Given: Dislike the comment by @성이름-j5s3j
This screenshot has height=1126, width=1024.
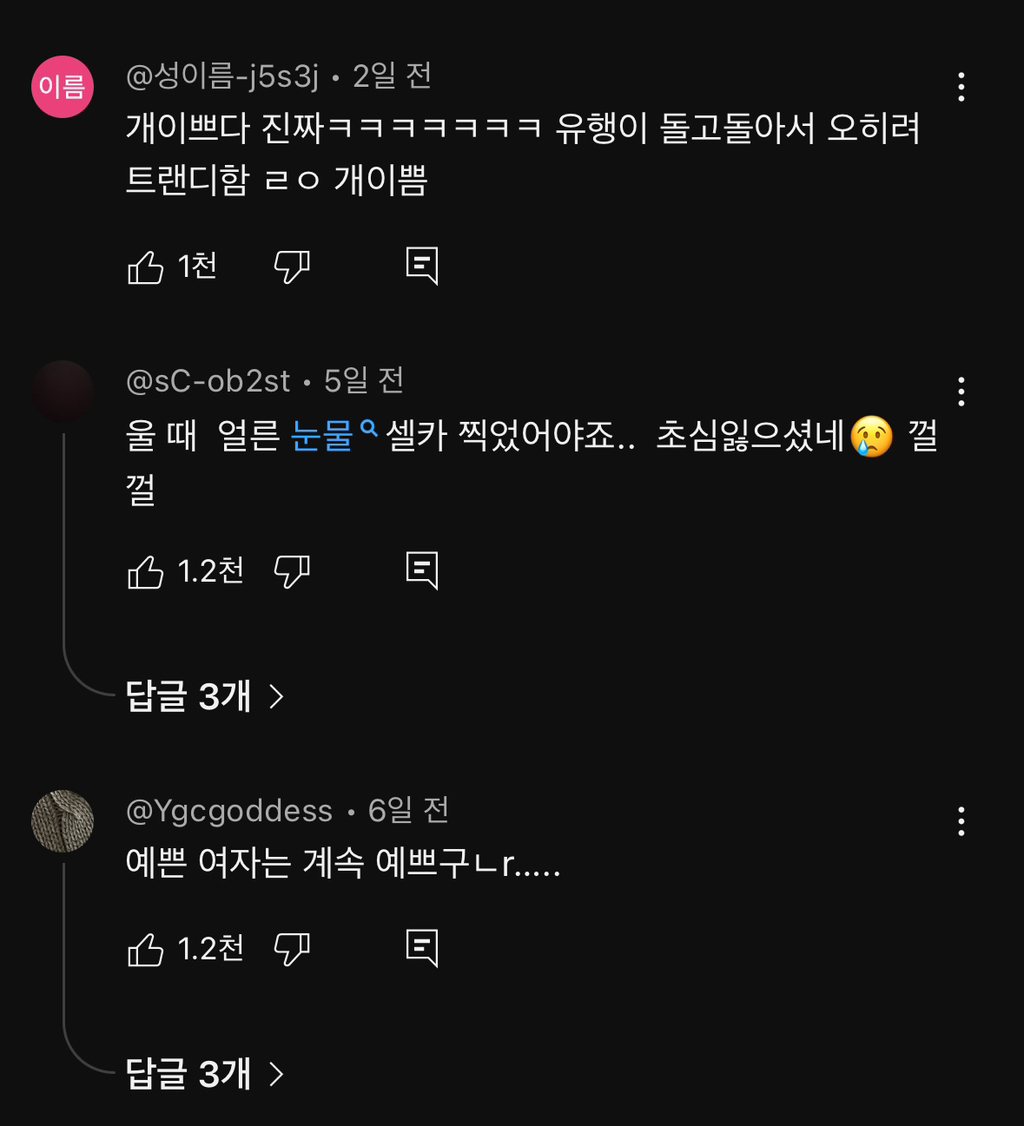Looking at the screenshot, I should pyautogui.click(x=292, y=267).
